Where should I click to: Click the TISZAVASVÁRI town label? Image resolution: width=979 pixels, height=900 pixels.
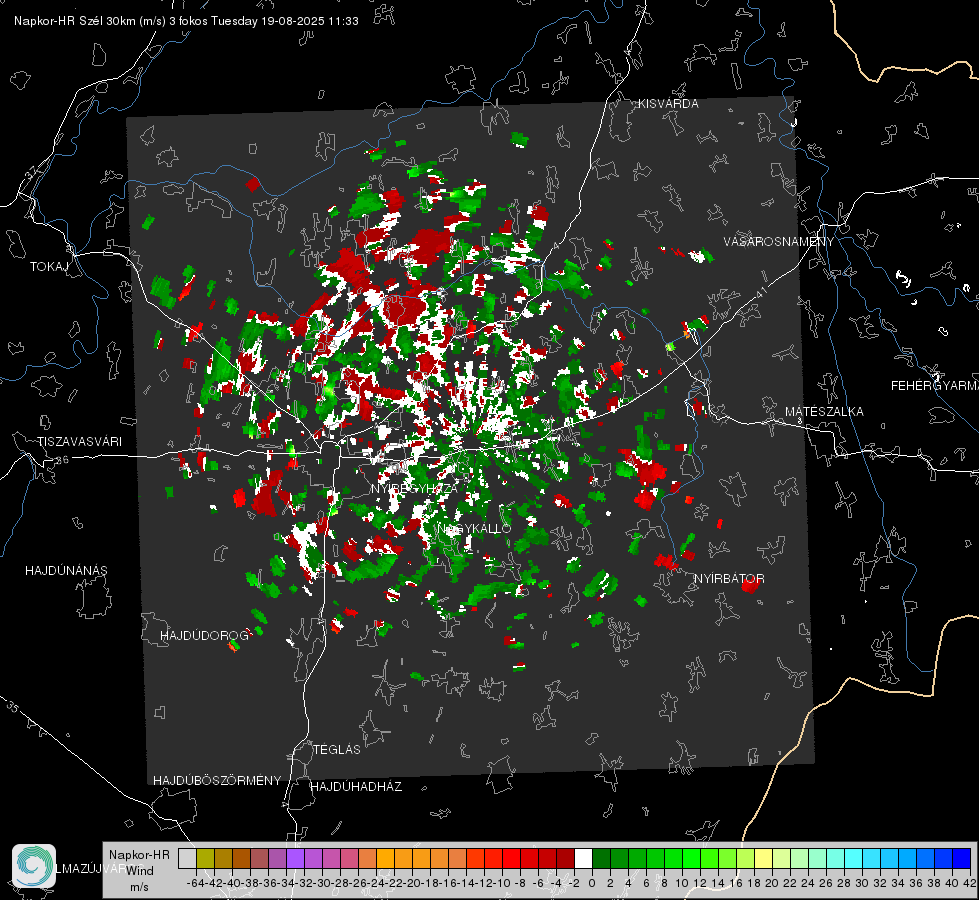(79, 442)
